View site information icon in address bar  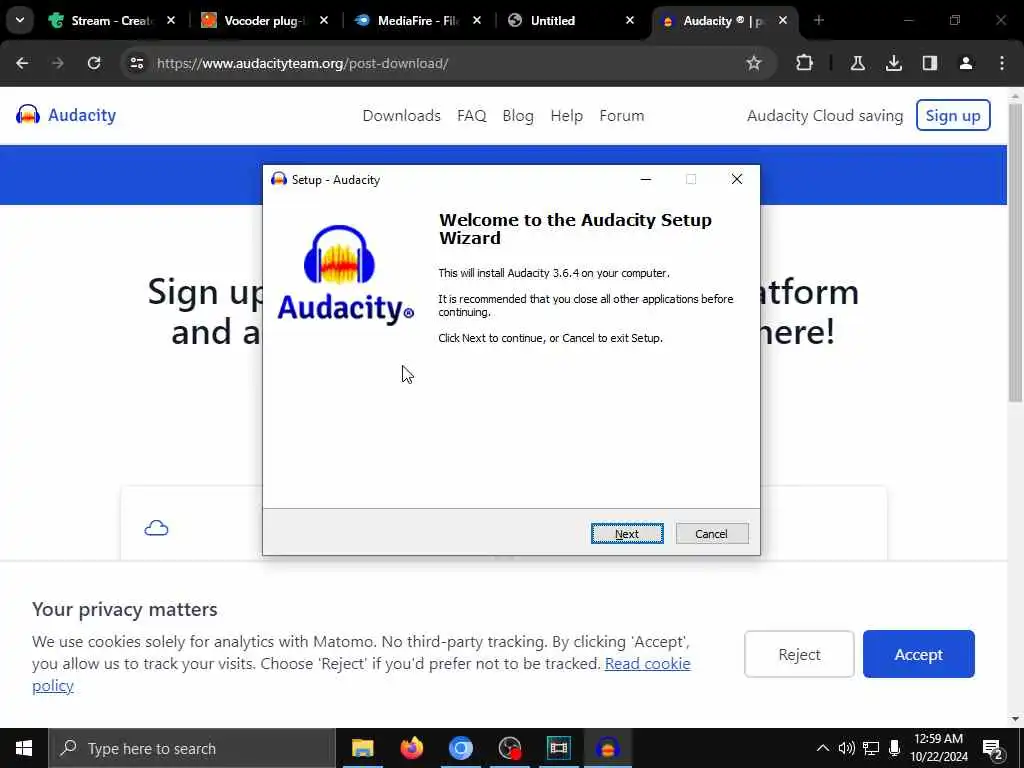[x=136, y=63]
